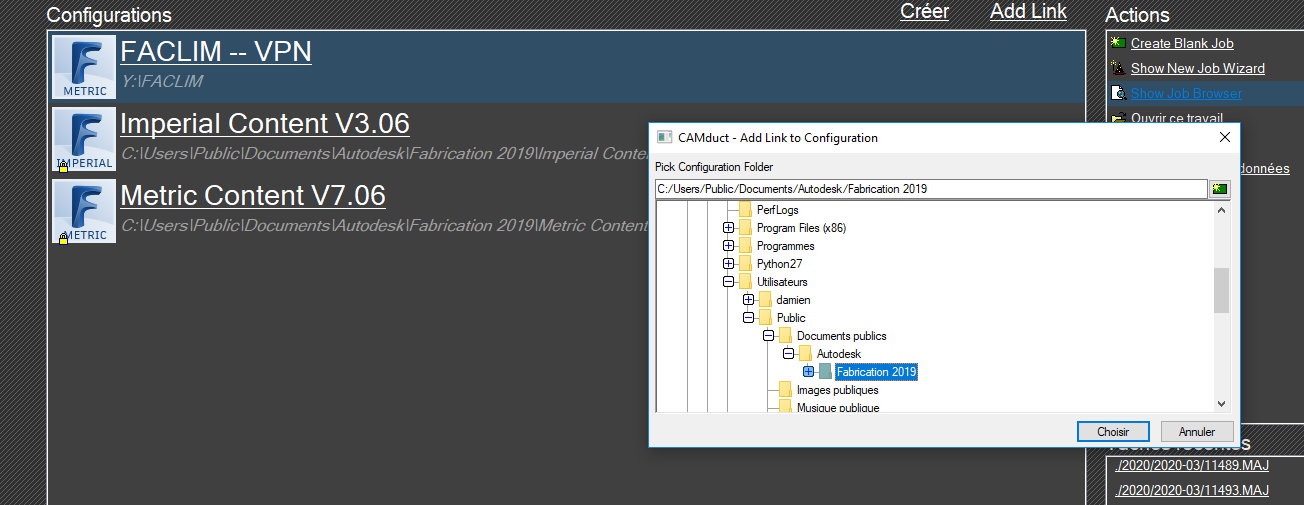Click the FACLIM -- VPN metric icon
Viewport: 1304px width, 505px height.
point(84,67)
